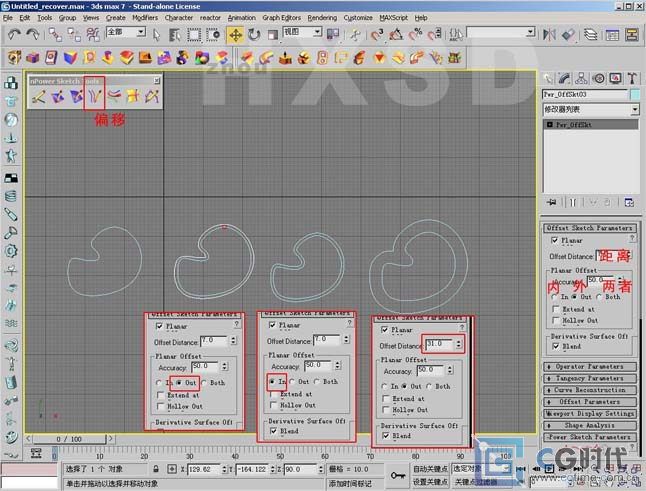Toggle the Angle Snap tool

coord(396,35)
